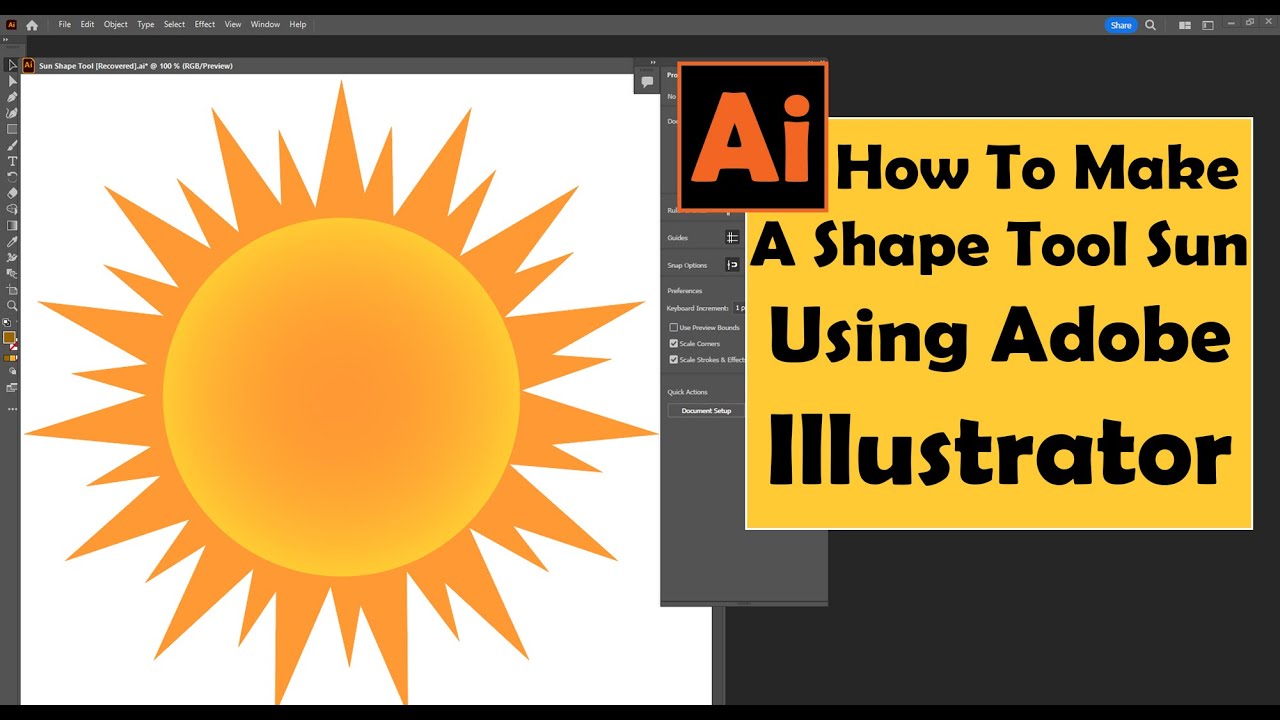The height and width of the screenshot is (720, 1280).
Task: Select the Eyedropper tool
Action: [12, 241]
